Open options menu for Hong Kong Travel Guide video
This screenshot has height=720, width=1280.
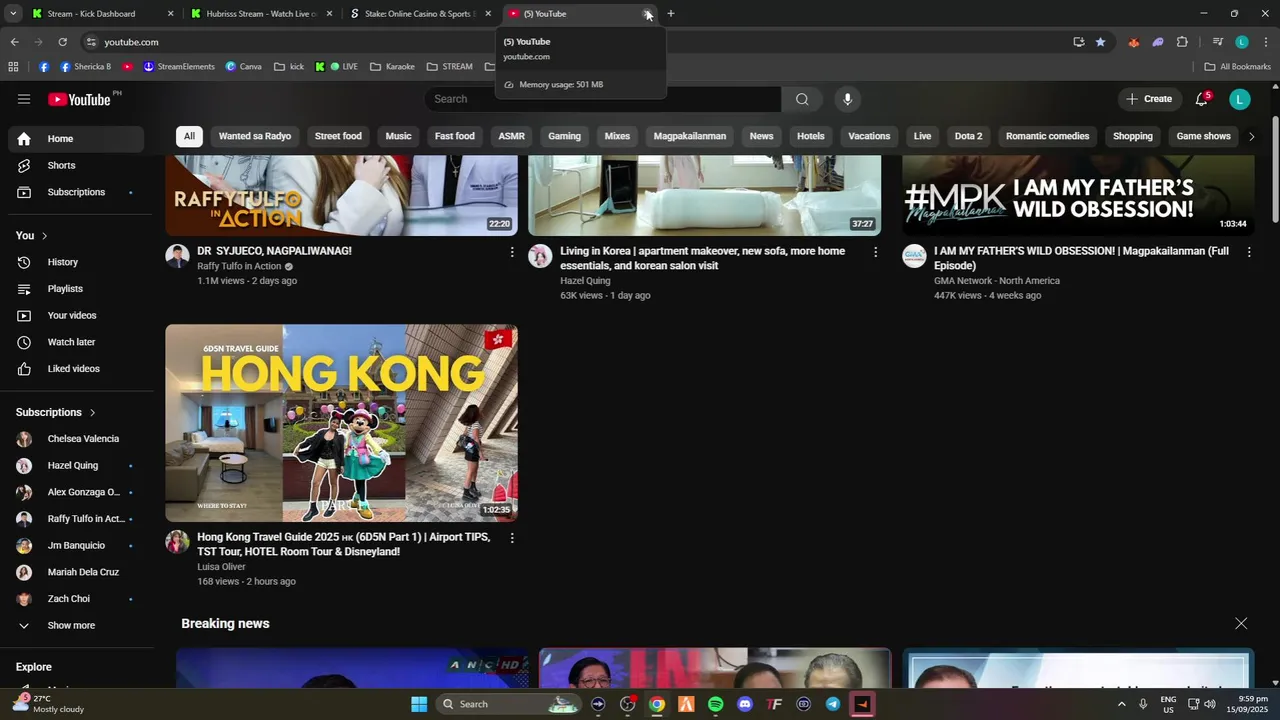pyautogui.click(x=512, y=538)
